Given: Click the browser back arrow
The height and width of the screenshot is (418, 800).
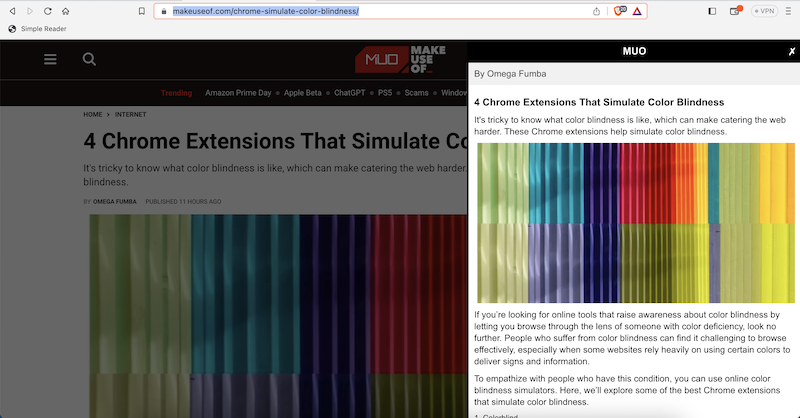Looking at the screenshot, I should 11,11.
